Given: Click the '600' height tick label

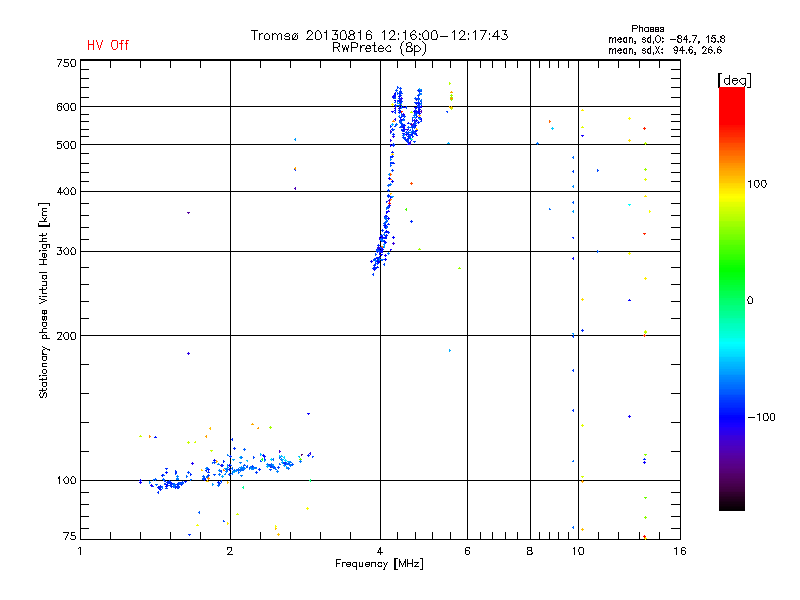Looking at the screenshot, I should [x=66, y=107].
